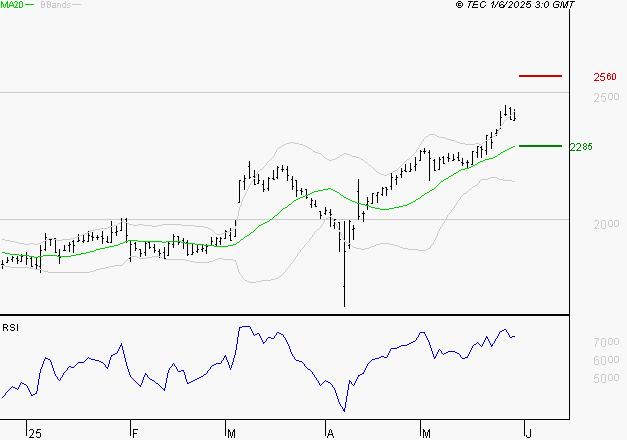Image resolution: width=627 pixels, height=440 pixels.
Task: Click the MA20 legend label
Action: pos(12,5)
